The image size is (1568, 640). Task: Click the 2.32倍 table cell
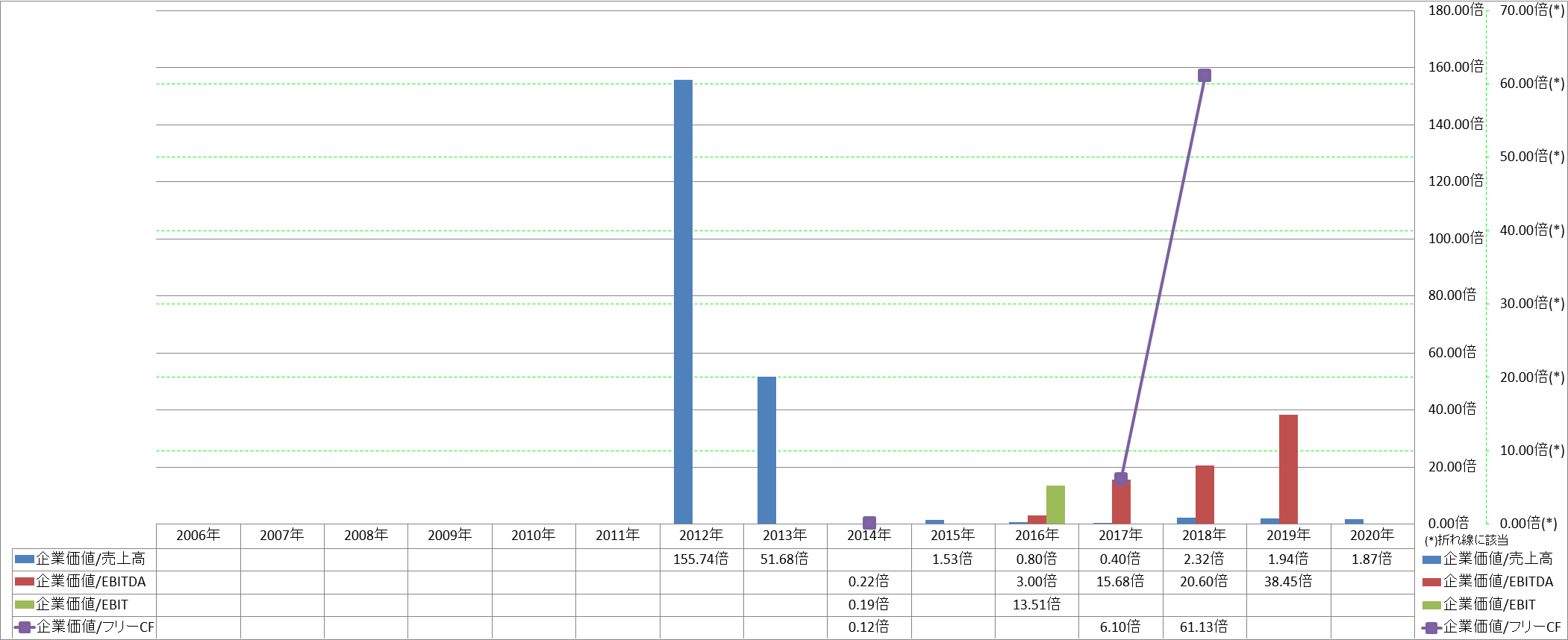pyautogui.click(x=1204, y=559)
